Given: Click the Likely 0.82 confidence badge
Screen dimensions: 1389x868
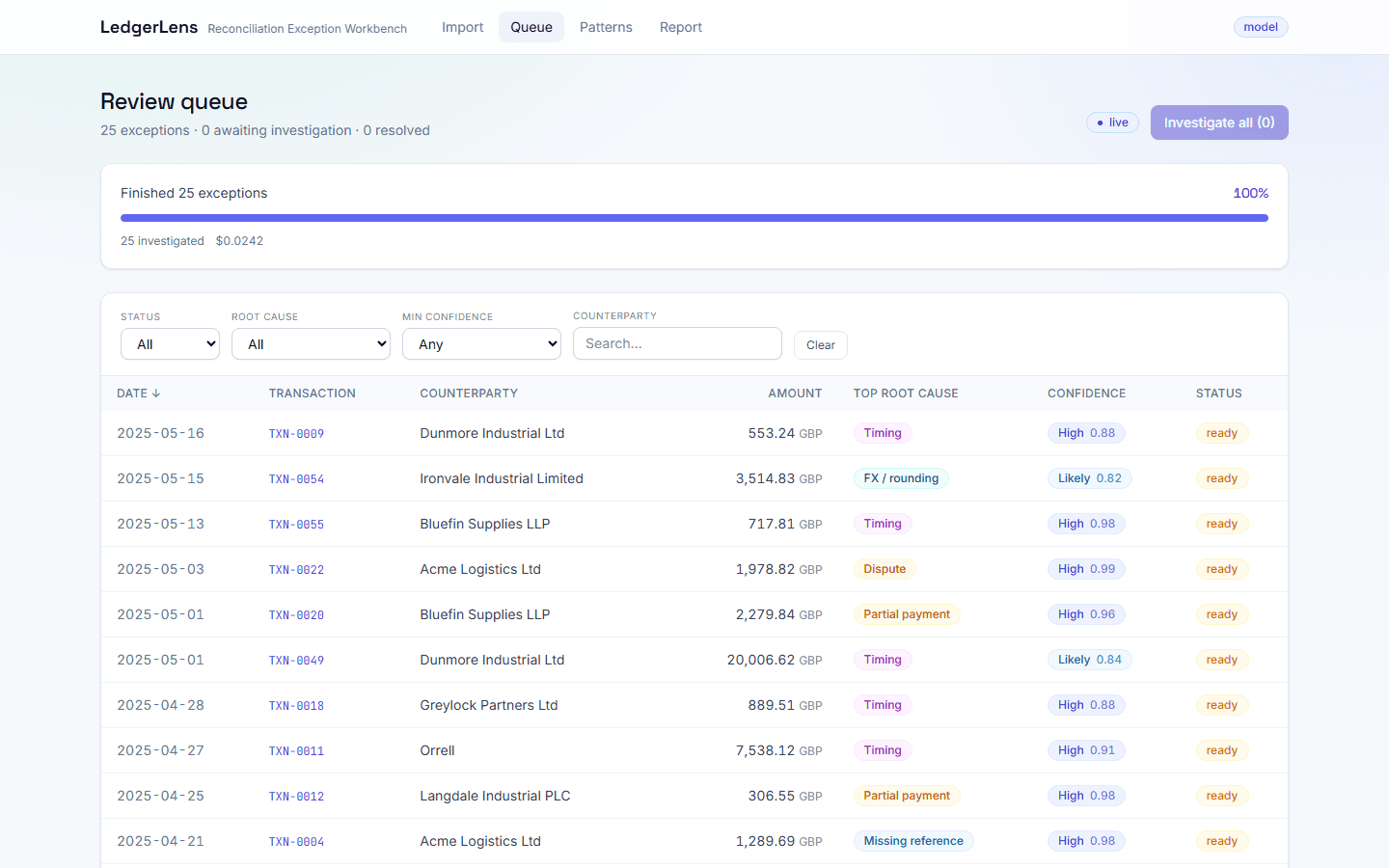Looking at the screenshot, I should (x=1090, y=478).
